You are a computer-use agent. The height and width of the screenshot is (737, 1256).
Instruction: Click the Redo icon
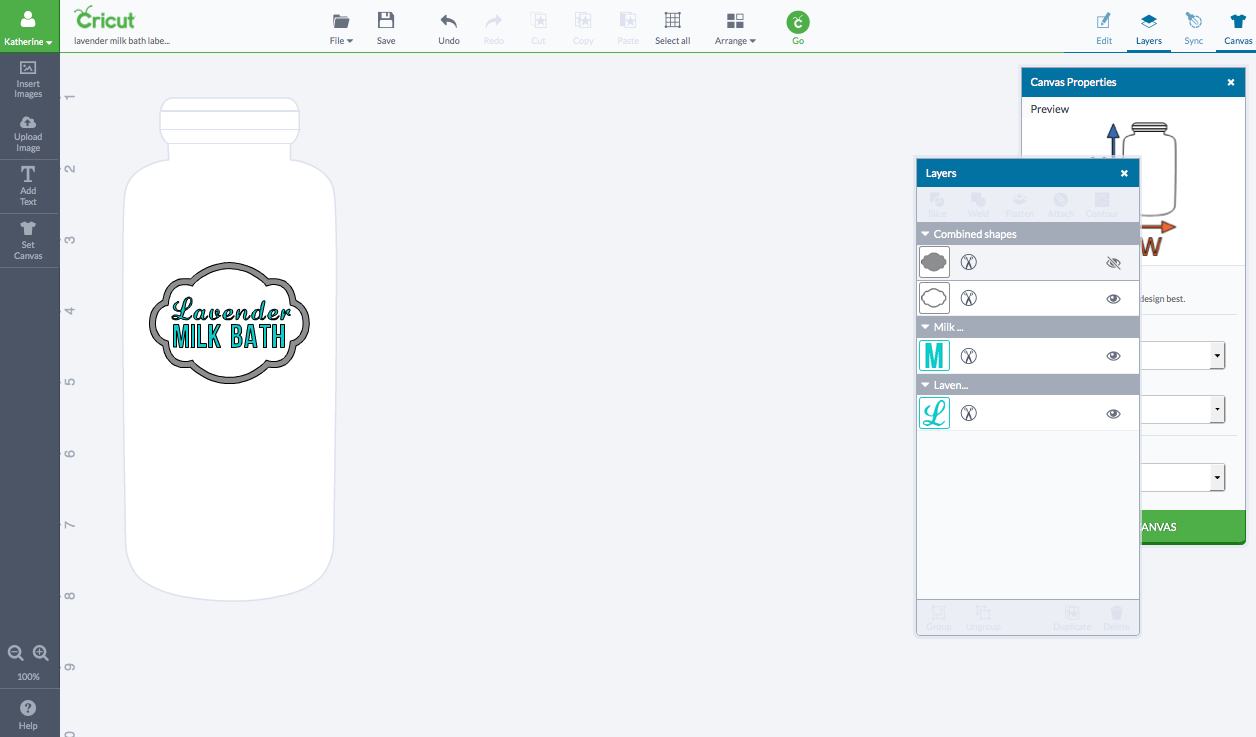click(x=493, y=28)
